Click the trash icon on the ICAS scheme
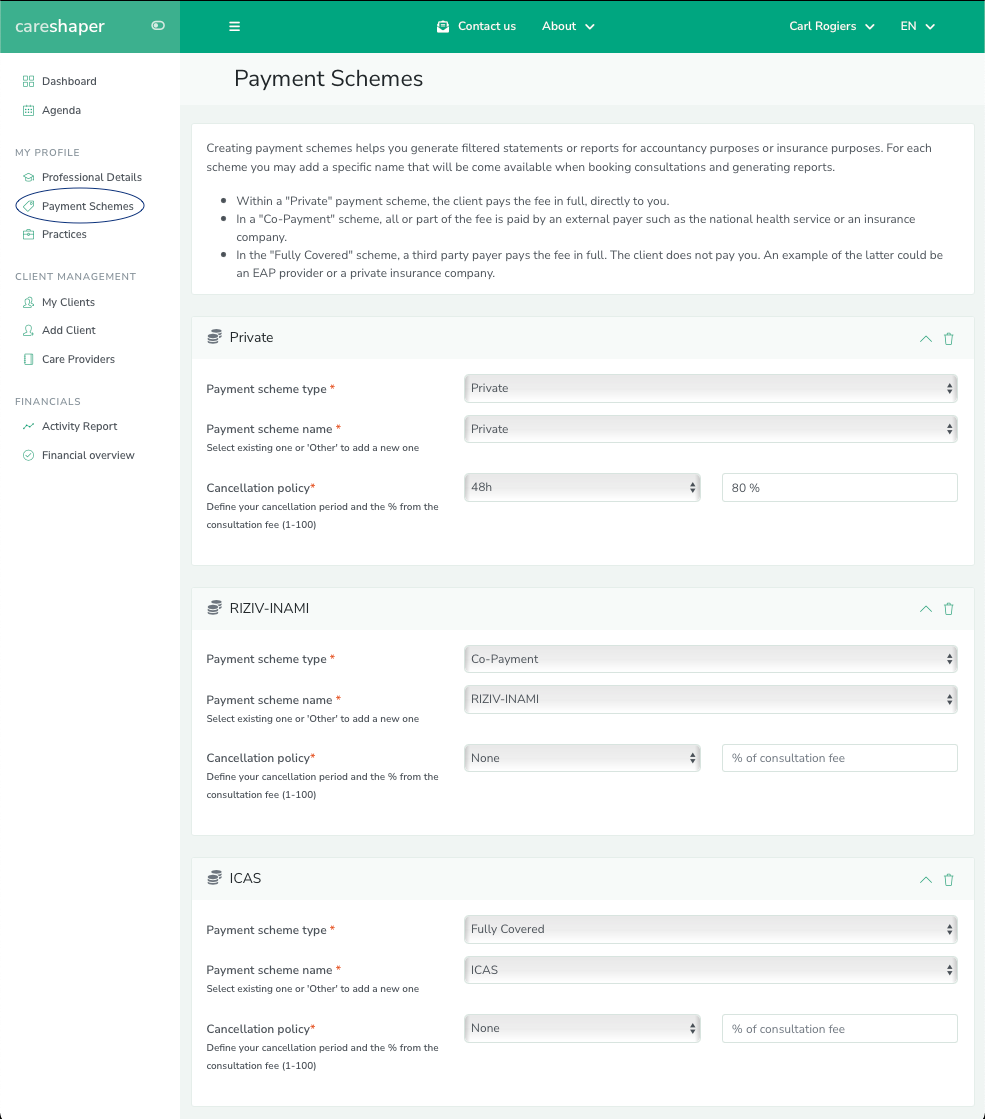The width and height of the screenshot is (985, 1119). pyautogui.click(x=948, y=879)
